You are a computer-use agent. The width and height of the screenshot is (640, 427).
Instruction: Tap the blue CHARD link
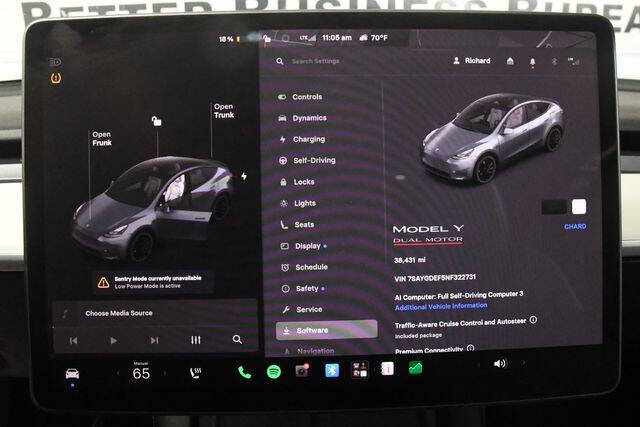tap(575, 227)
